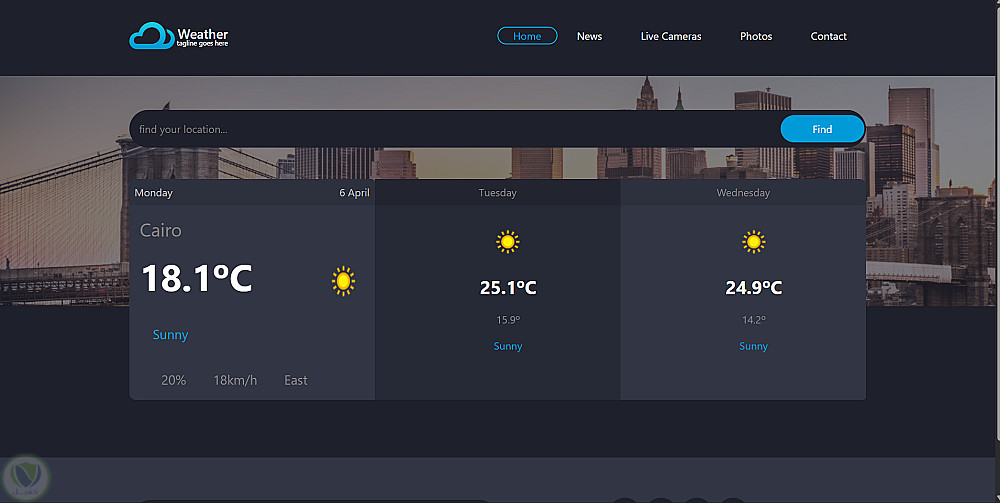Screen dimensions: 1000x503
Task: Click the Sunny label under Cairo
Action: point(170,335)
